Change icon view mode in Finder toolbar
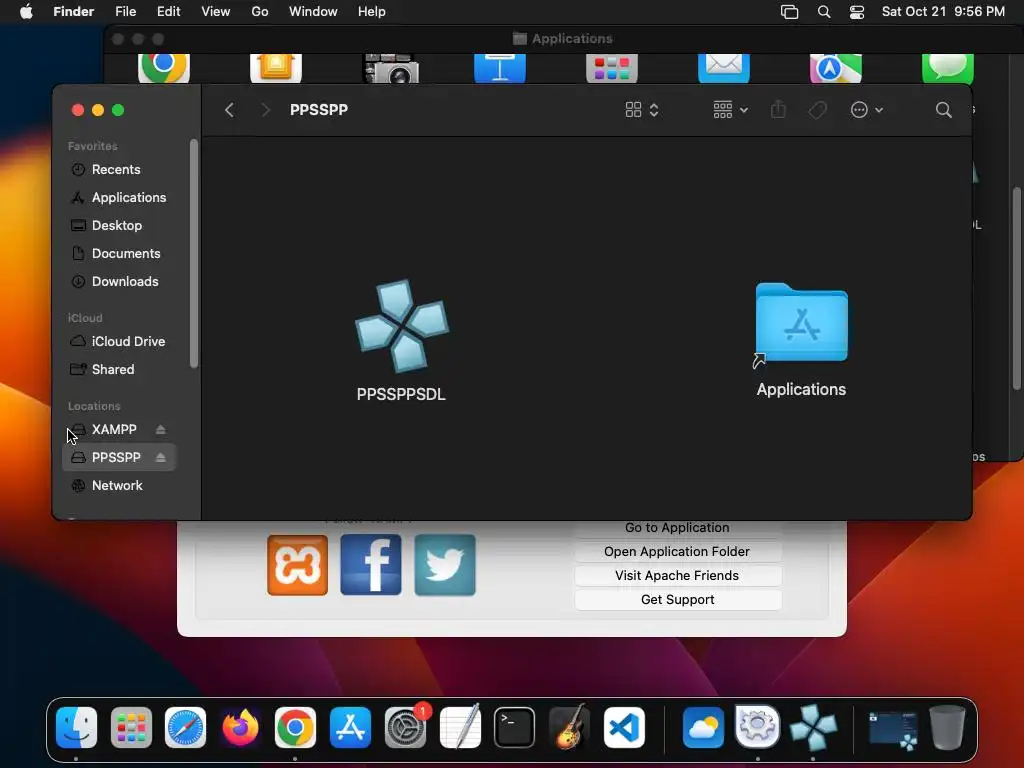 [x=642, y=110]
